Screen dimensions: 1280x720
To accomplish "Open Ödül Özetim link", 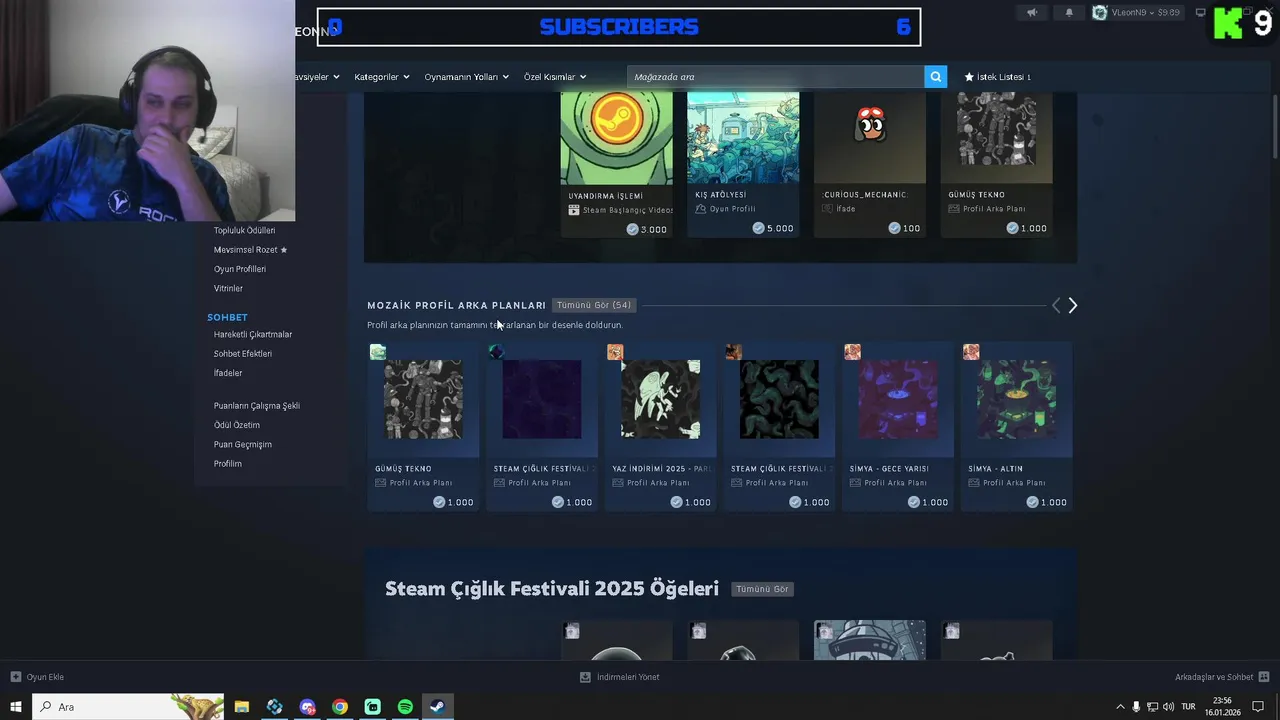I will 237,425.
